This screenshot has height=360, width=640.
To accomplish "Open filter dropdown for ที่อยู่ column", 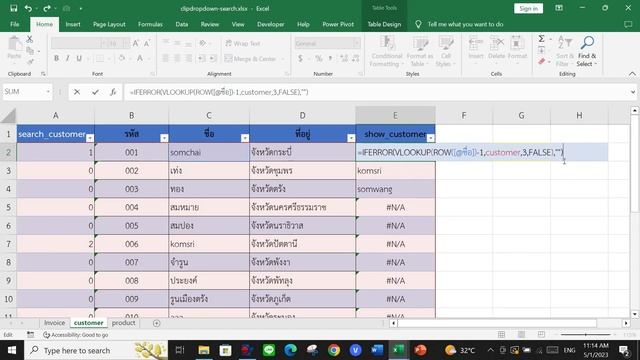I will (351, 138).
